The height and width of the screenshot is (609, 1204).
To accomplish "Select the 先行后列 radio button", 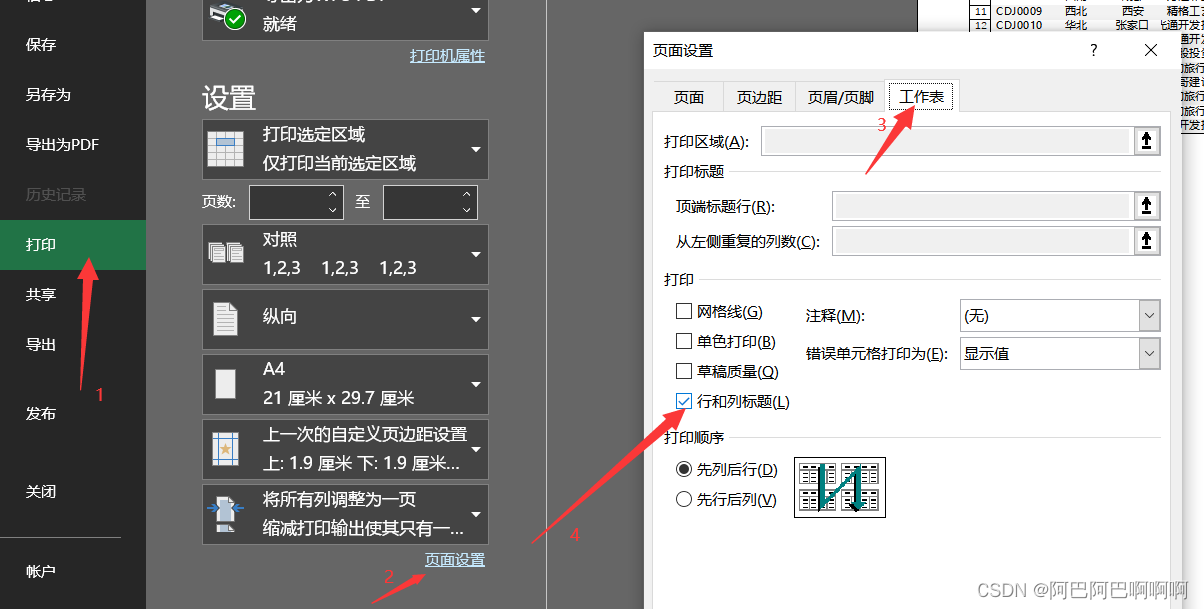I will [x=682, y=499].
